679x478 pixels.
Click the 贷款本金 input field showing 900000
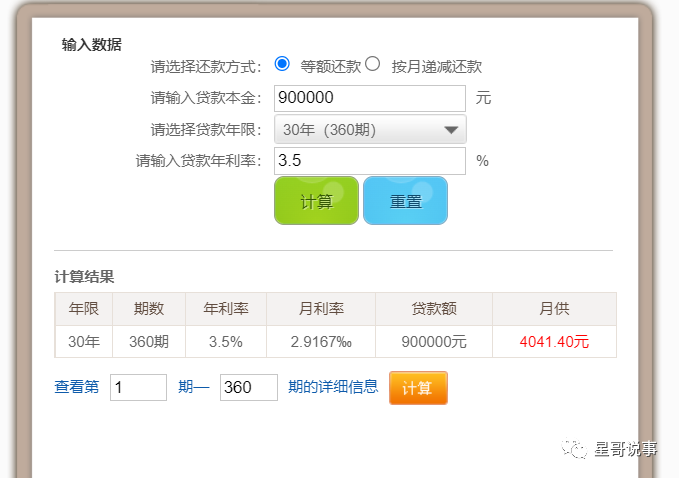pyautogui.click(x=370, y=98)
